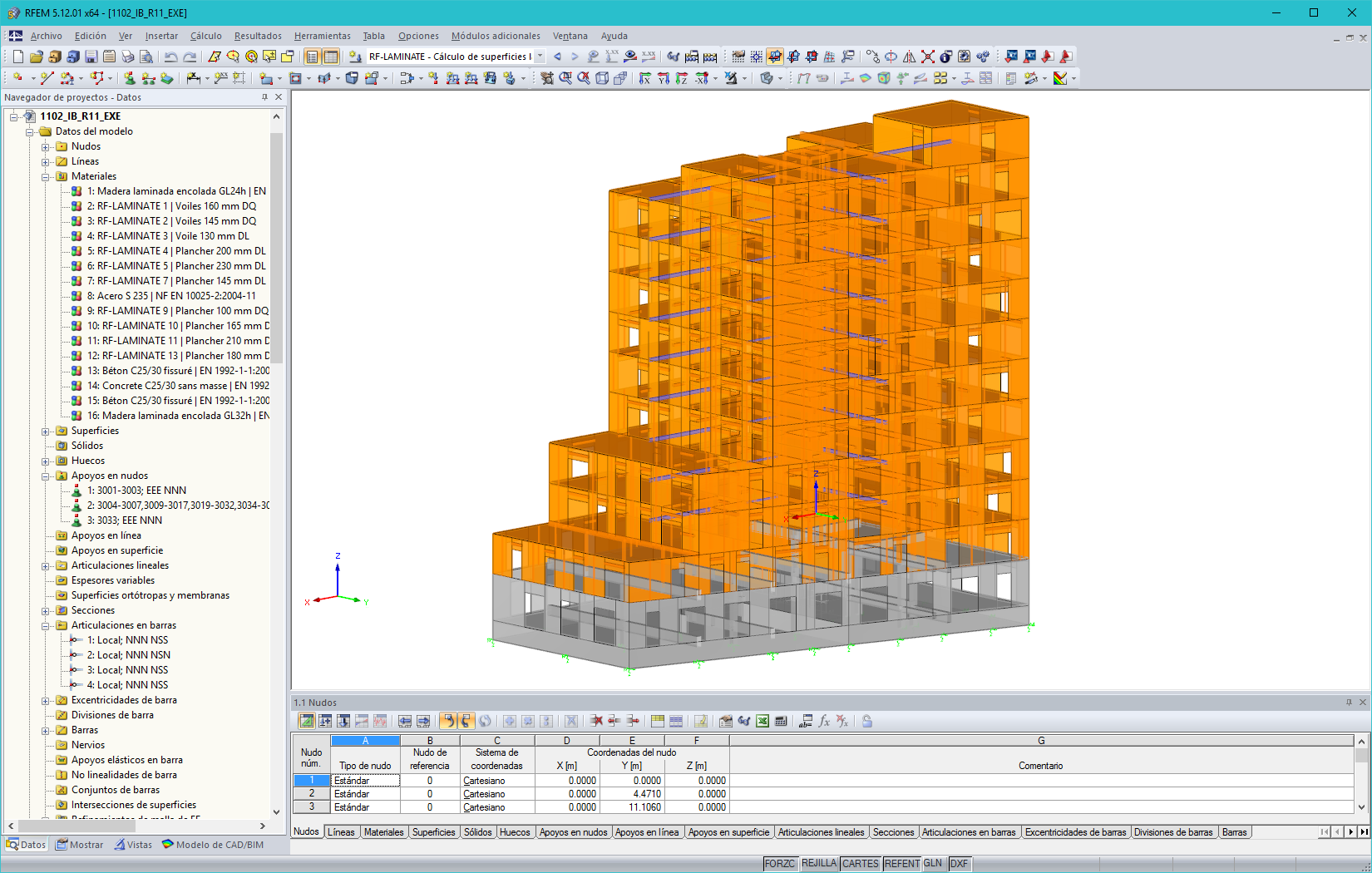The image size is (1372, 873).
Task: Activate the zoom window magnifier tool
Action: pos(565,79)
